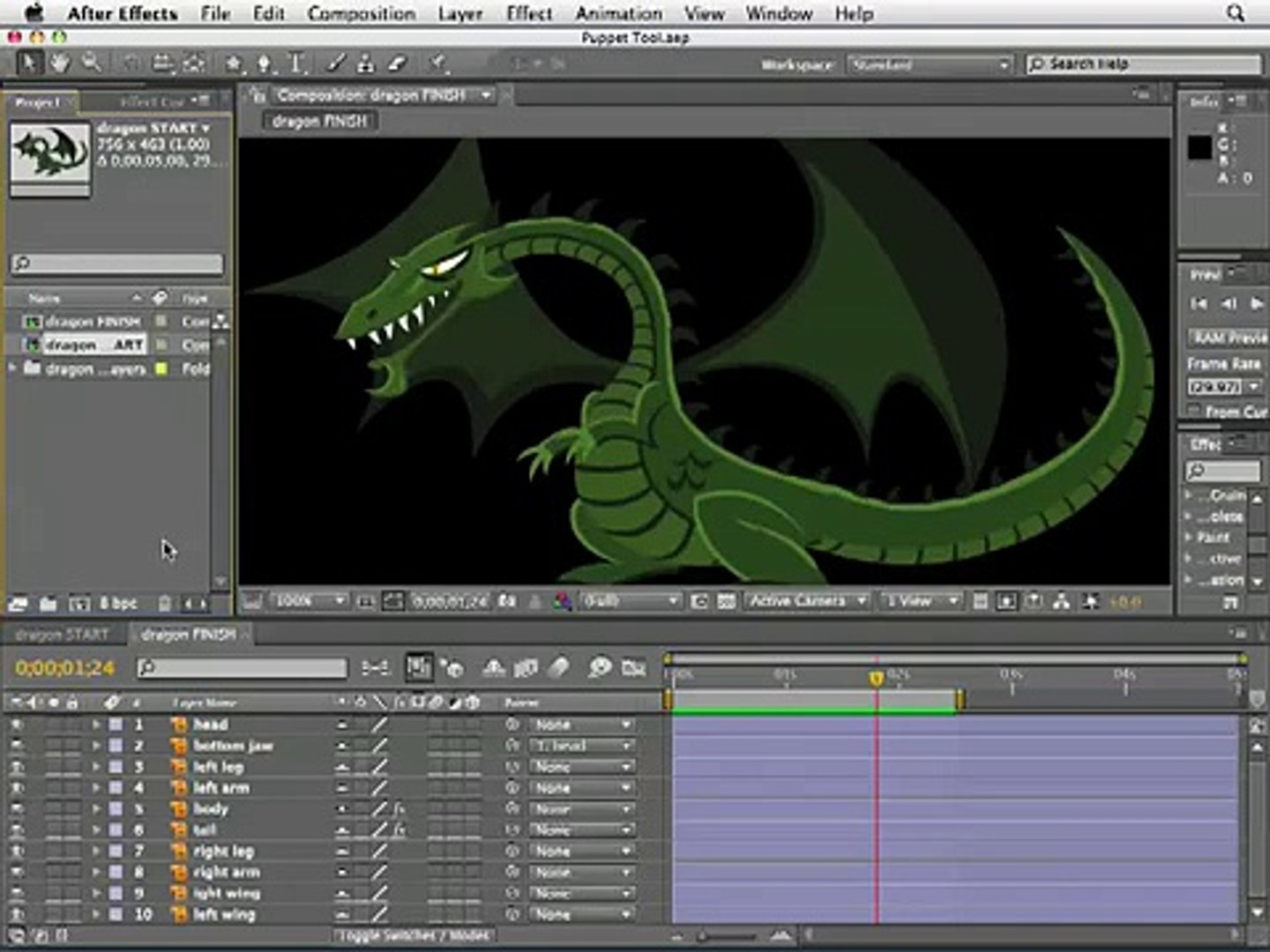Click the show channel color icon
The height and width of the screenshot is (952, 1270).
563,601
